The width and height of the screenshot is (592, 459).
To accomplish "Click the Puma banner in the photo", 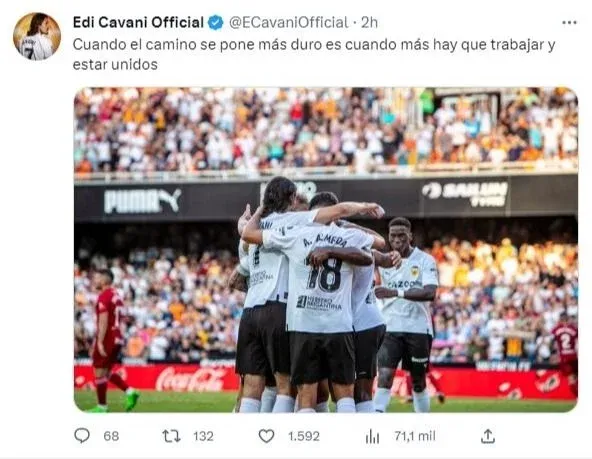I will pos(142,200).
